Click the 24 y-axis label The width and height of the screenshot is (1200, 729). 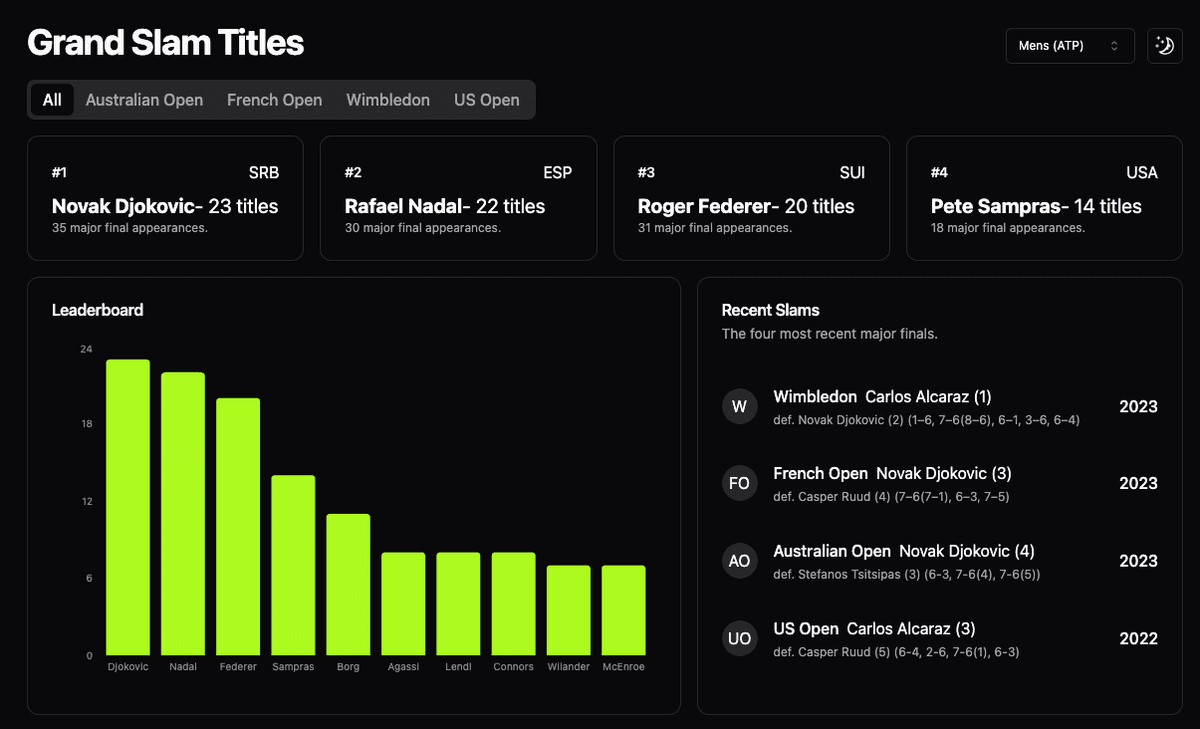click(86, 349)
